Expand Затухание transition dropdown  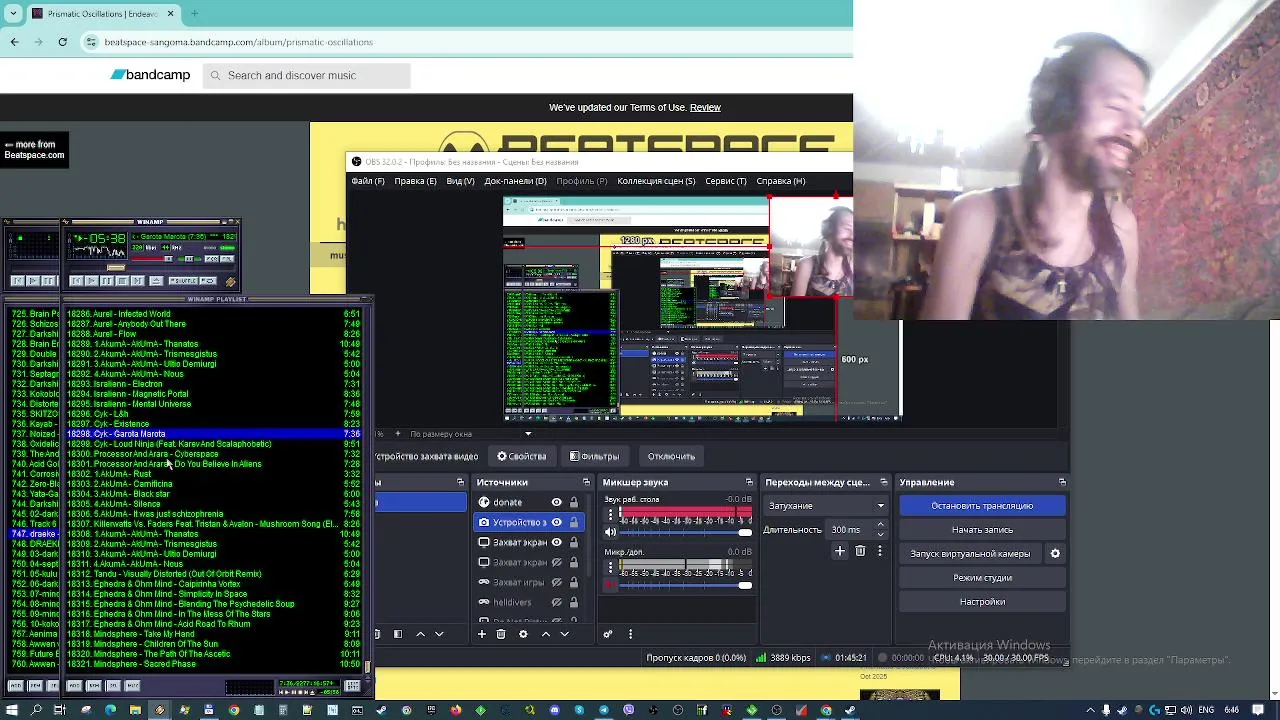click(x=825, y=506)
